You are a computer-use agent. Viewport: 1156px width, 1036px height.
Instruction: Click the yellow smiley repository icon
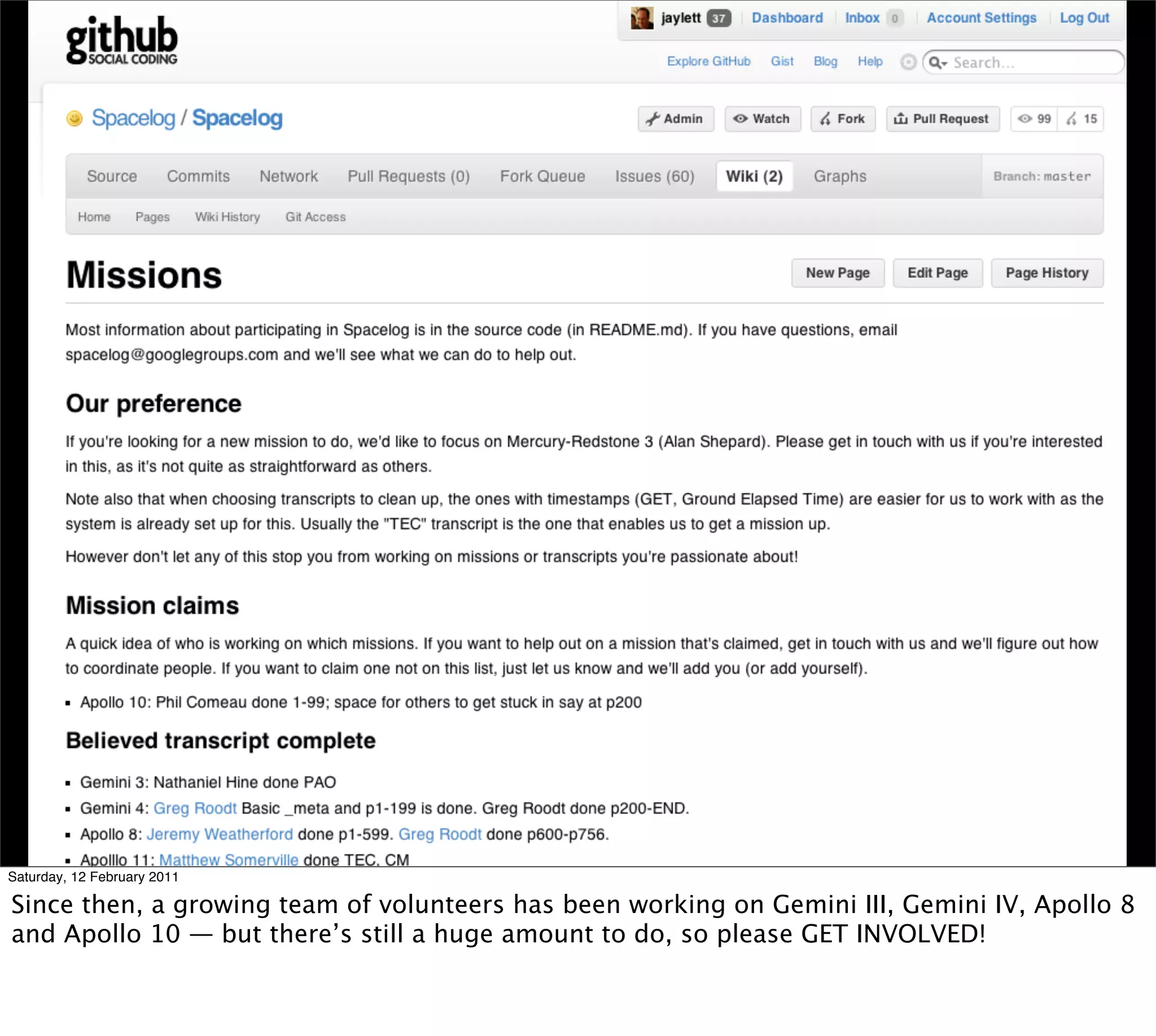pyautogui.click(x=75, y=118)
